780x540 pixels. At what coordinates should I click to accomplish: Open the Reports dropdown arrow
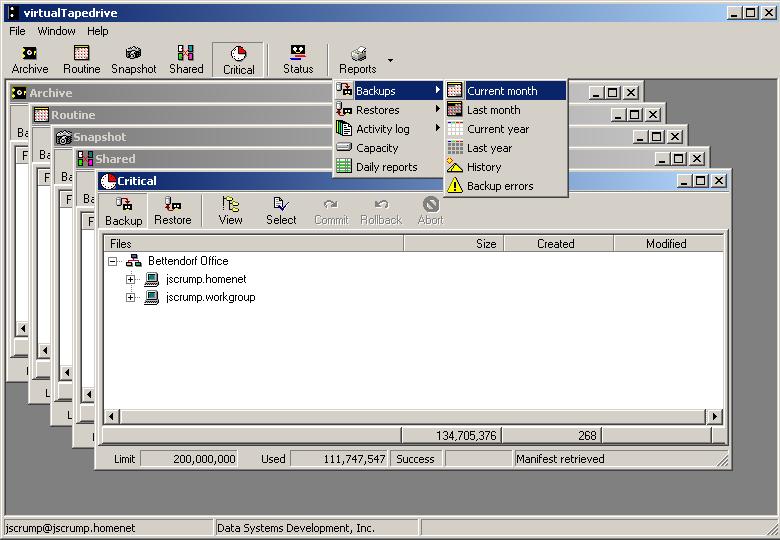pos(390,60)
